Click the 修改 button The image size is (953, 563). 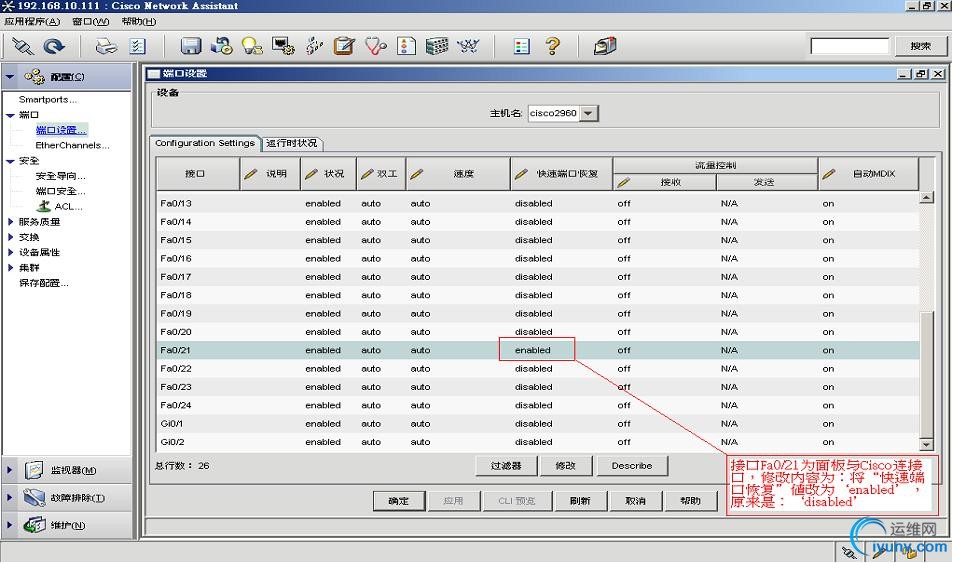coord(565,465)
